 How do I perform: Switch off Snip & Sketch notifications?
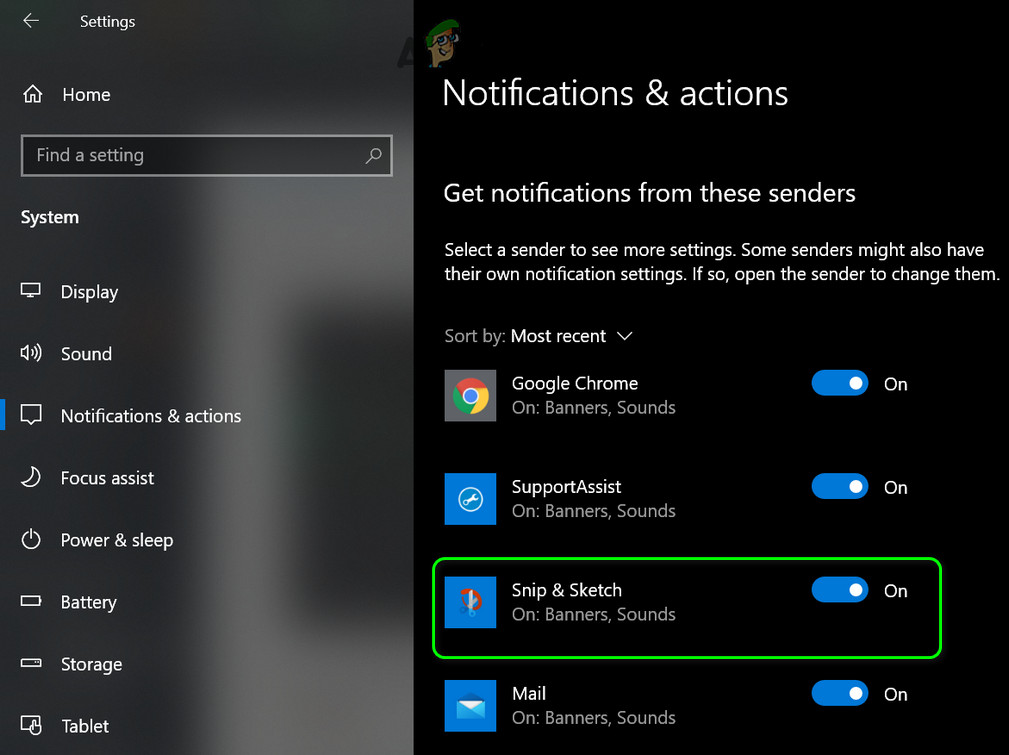(840, 590)
